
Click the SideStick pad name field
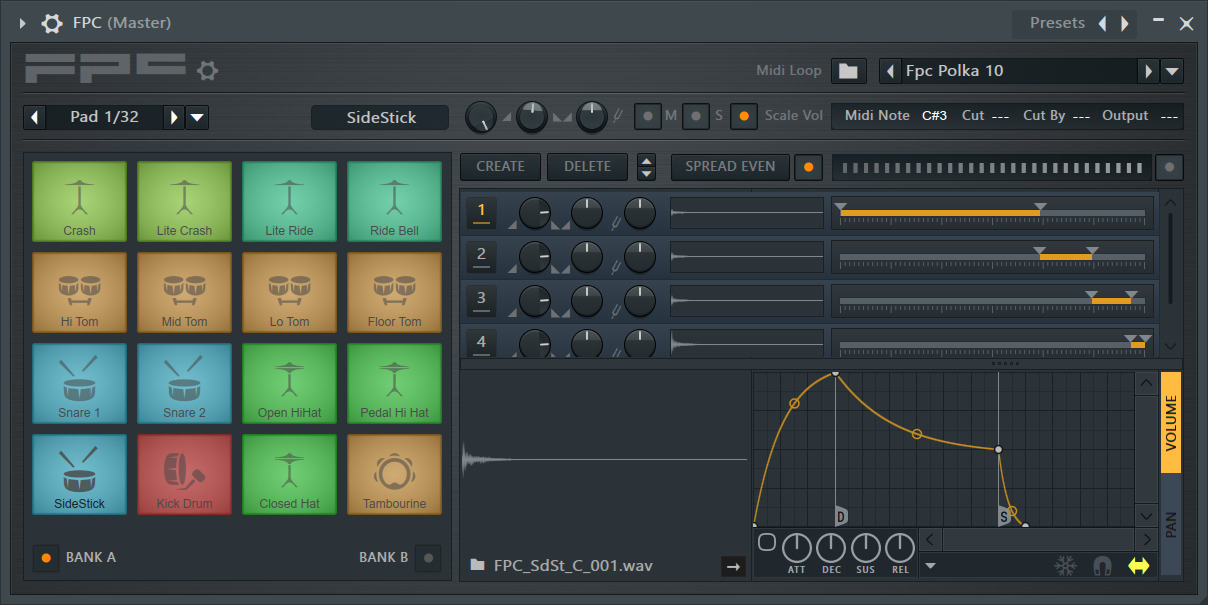(x=381, y=118)
